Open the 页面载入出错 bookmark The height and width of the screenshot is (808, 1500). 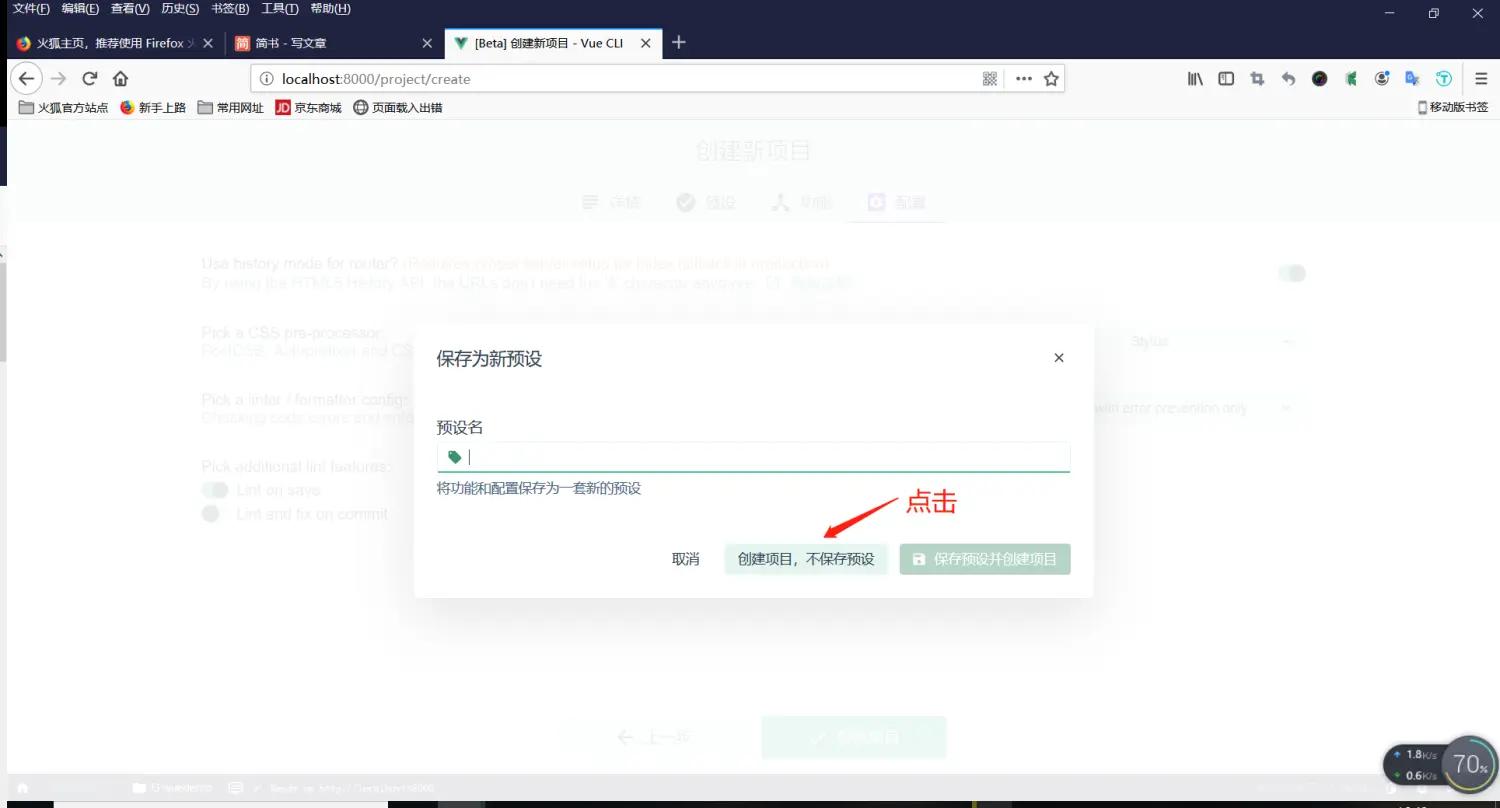[x=398, y=107]
